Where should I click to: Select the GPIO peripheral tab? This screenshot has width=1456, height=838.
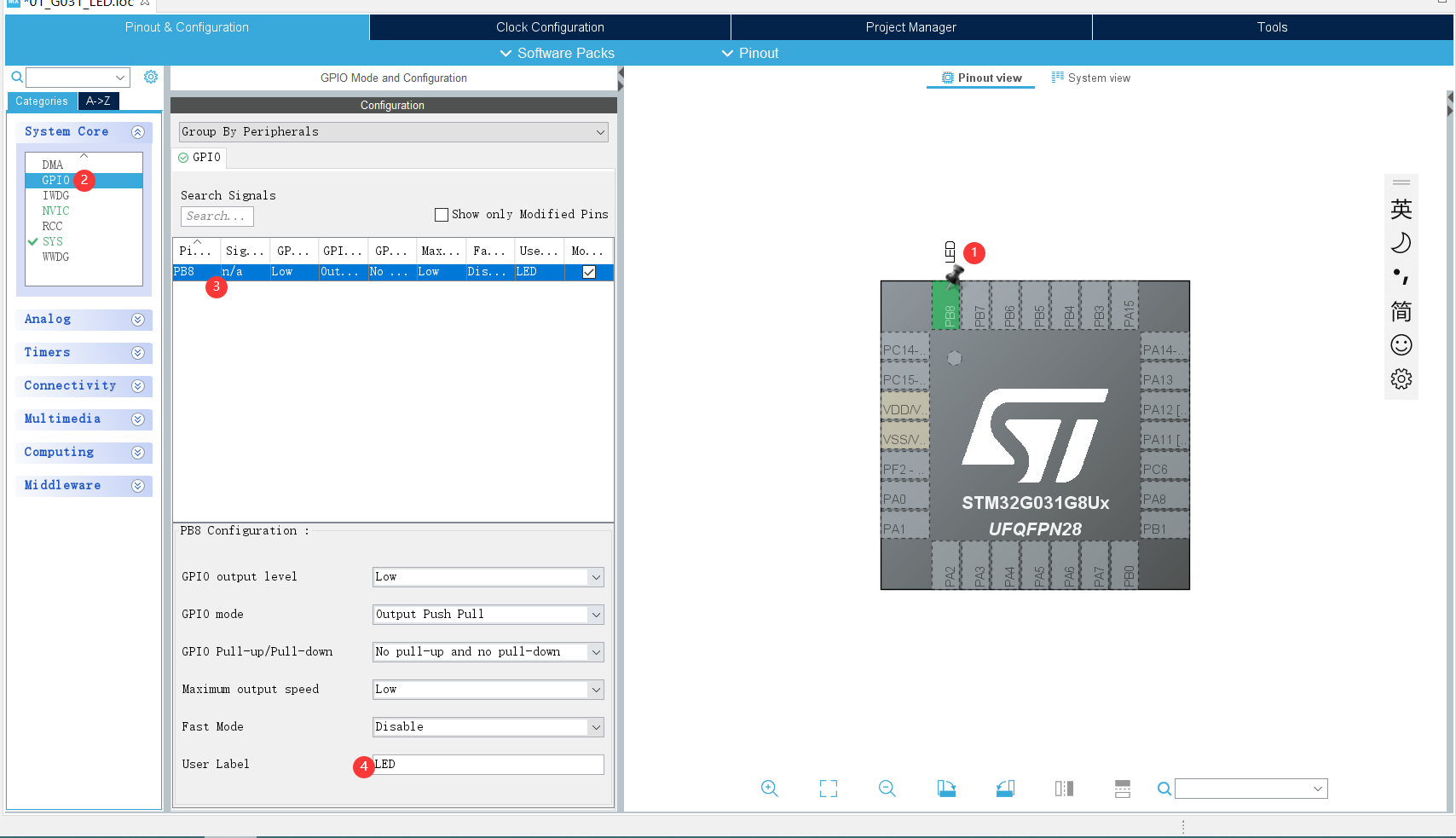point(199,158)
